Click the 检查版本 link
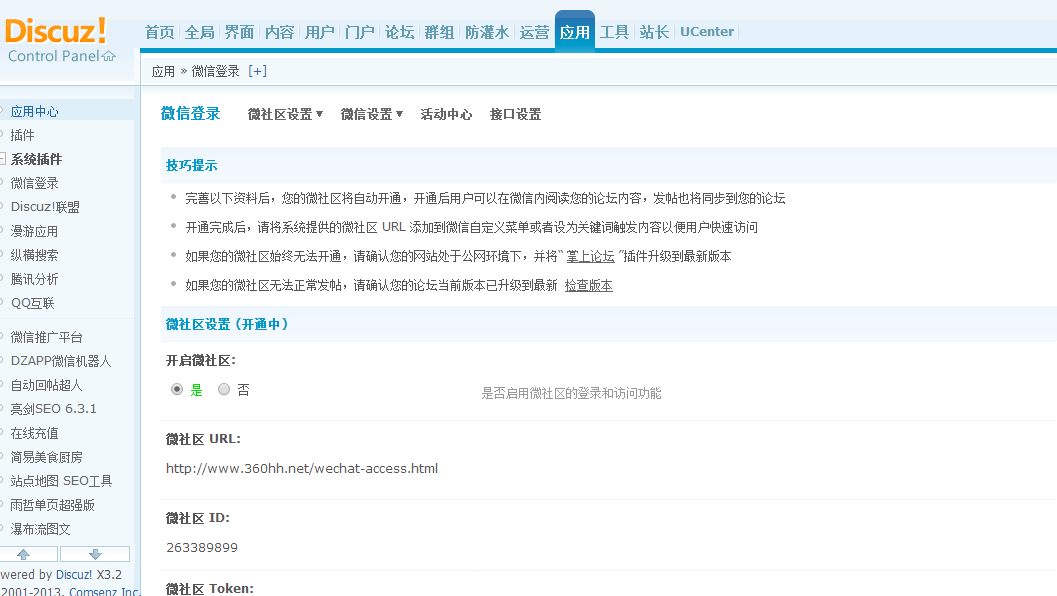Viewport: 1057px width, 596px height. pyautogui.click(x=588, y=285)
